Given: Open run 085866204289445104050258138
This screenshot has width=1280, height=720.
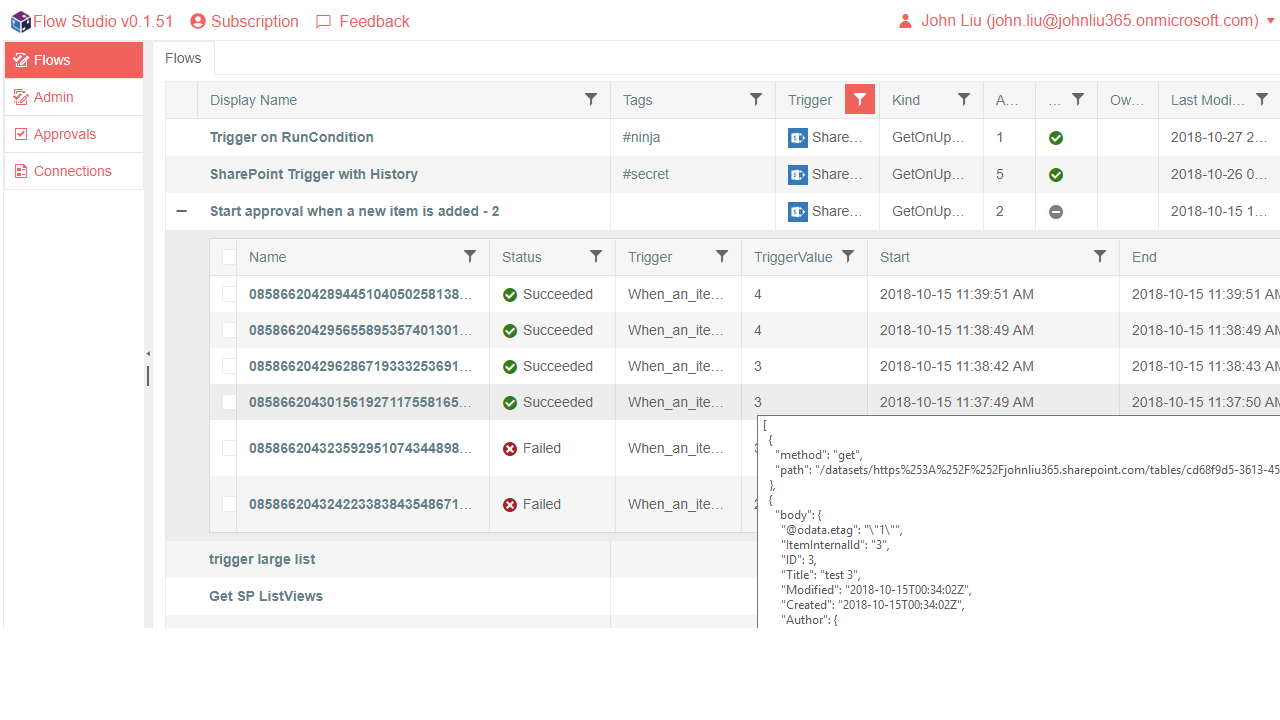Looking at the screenshot, I should point(360,294).
